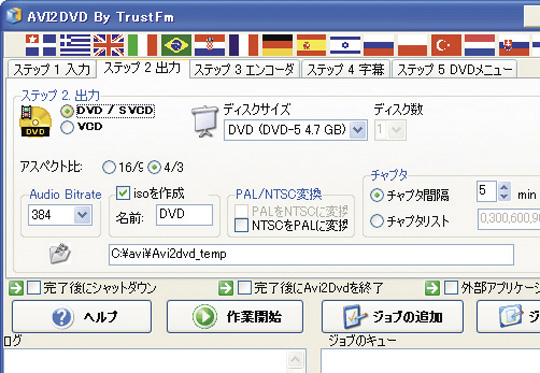The height and width of the screenshot is (373, 540).
Task: Toggle the isoを作成 checkbox
Action: (123, 193)
